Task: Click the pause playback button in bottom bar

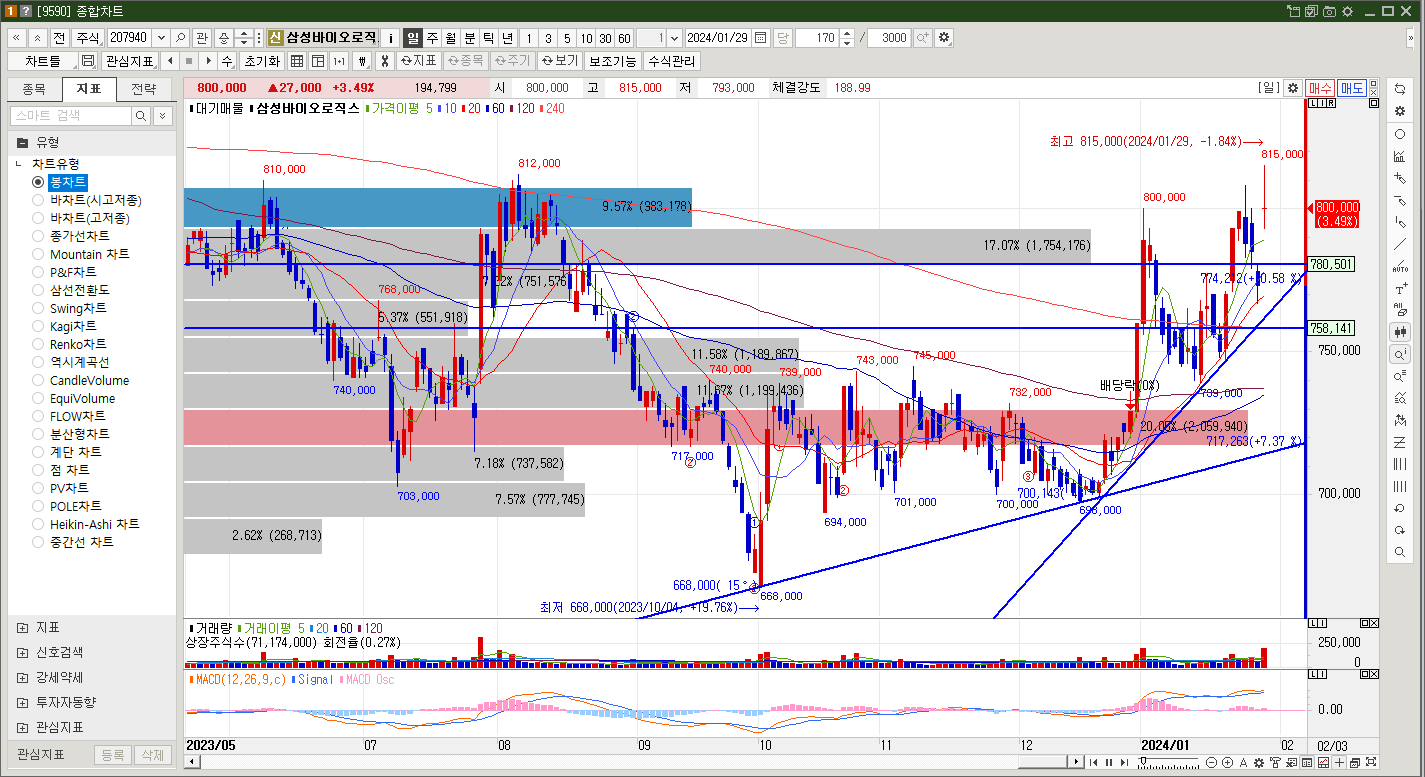Action: click(1108, 763)
